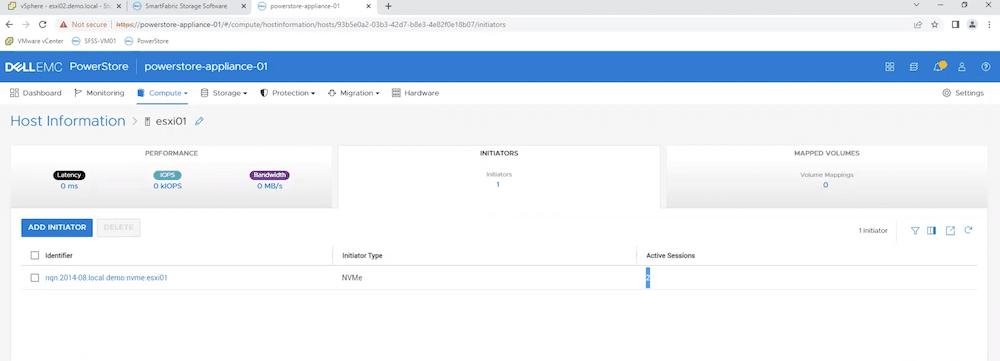Click the Volume Mappings count value 0

tap(825, 185)
